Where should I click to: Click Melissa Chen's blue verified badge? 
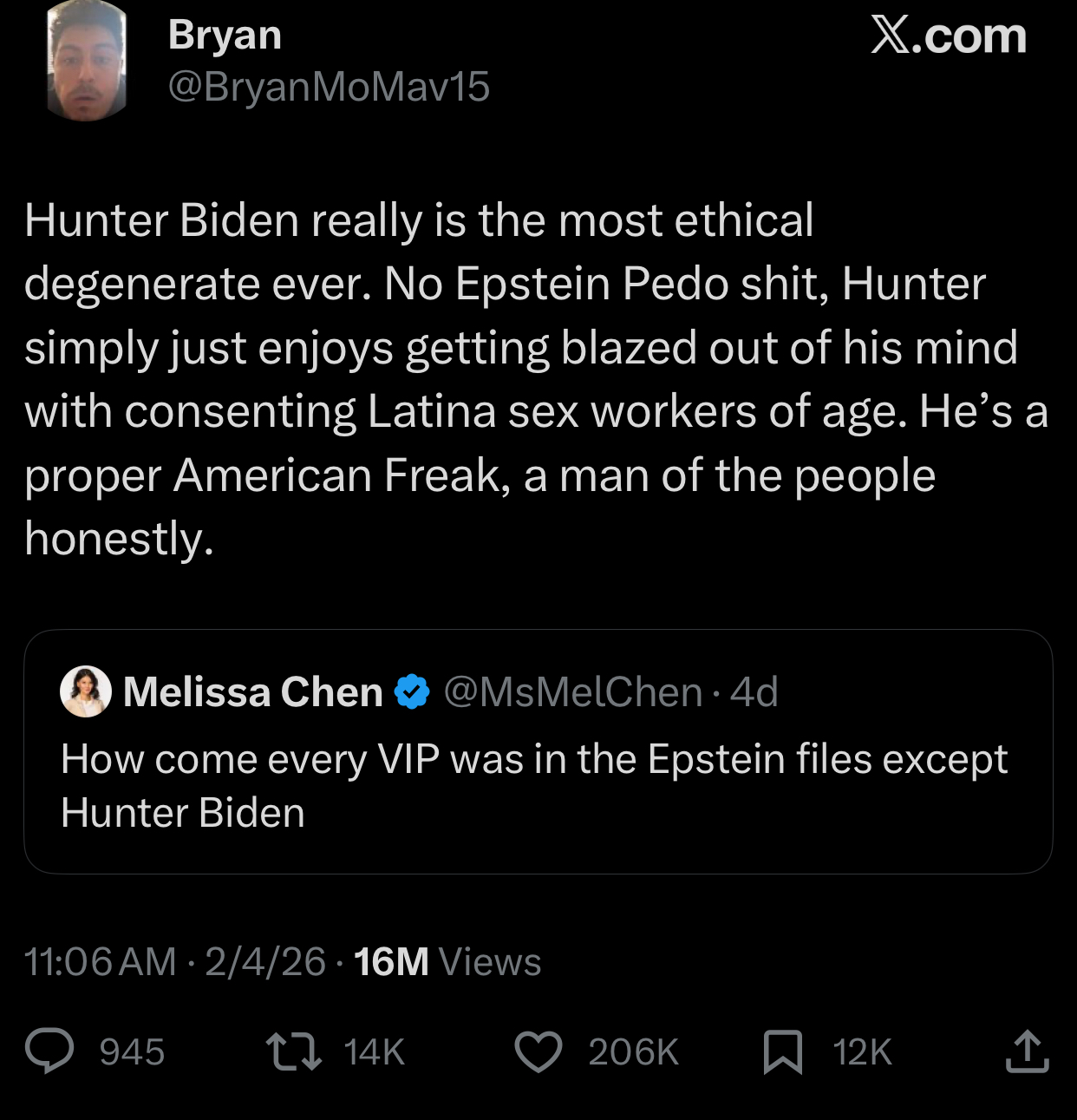[x=410, y=691]
